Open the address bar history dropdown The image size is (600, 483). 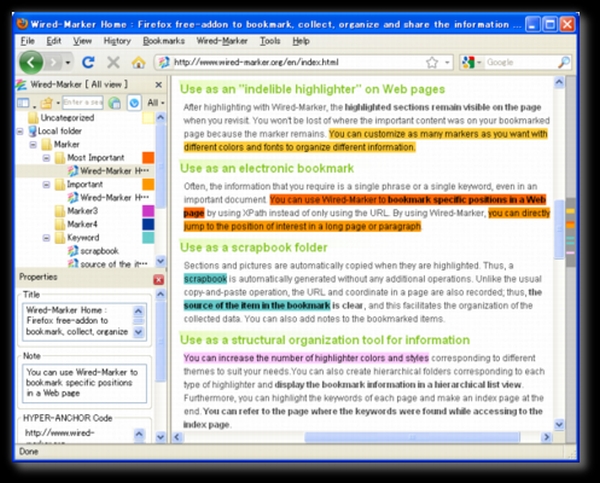[447, 62]
